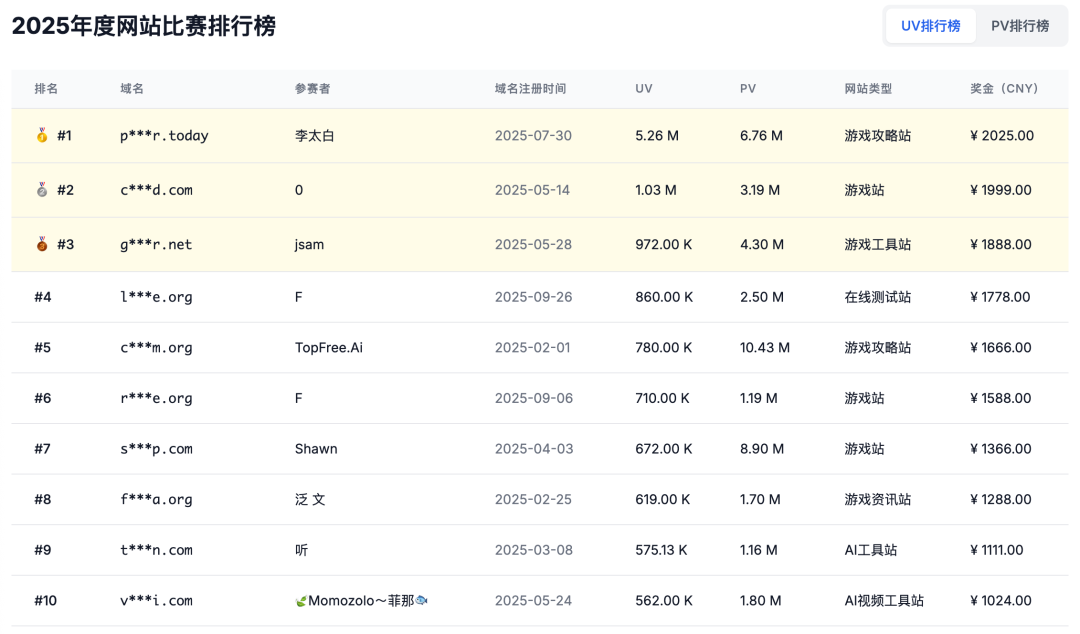Select the UV排行榜 tab

[x=930, y=25]
